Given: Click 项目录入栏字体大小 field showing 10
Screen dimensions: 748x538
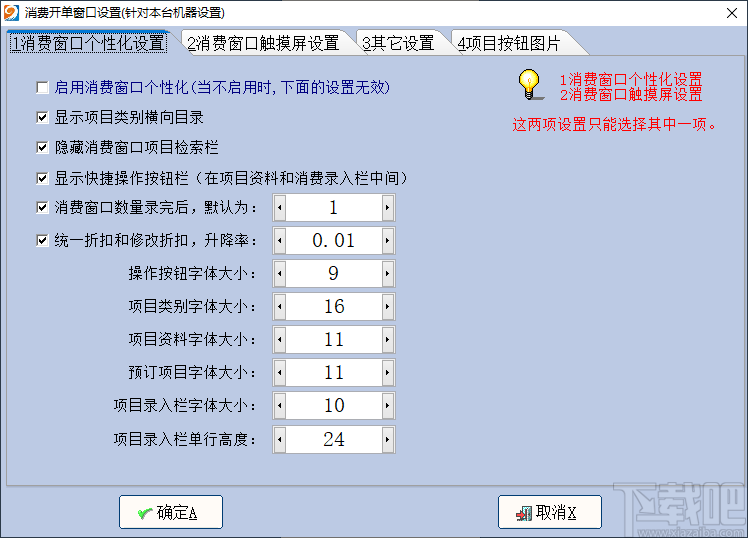Looking at the screenshot, I should [x=334, y=405].
